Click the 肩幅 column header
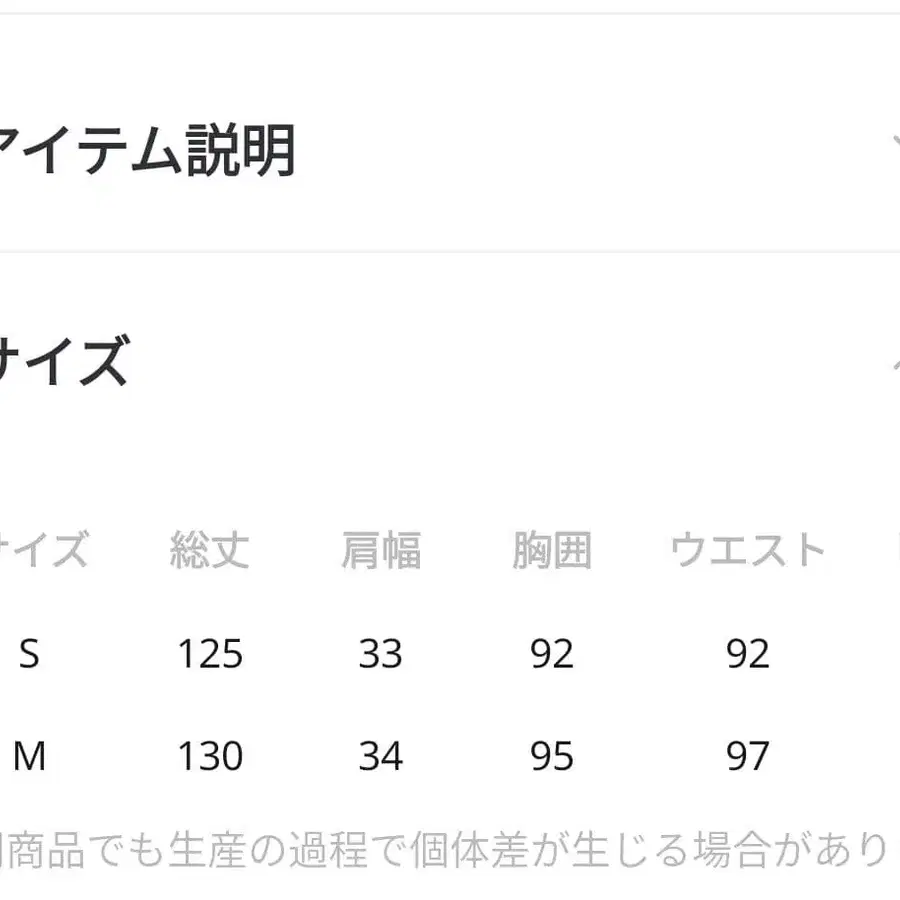This screenshot has height=900, width=900. click(378, 548)
